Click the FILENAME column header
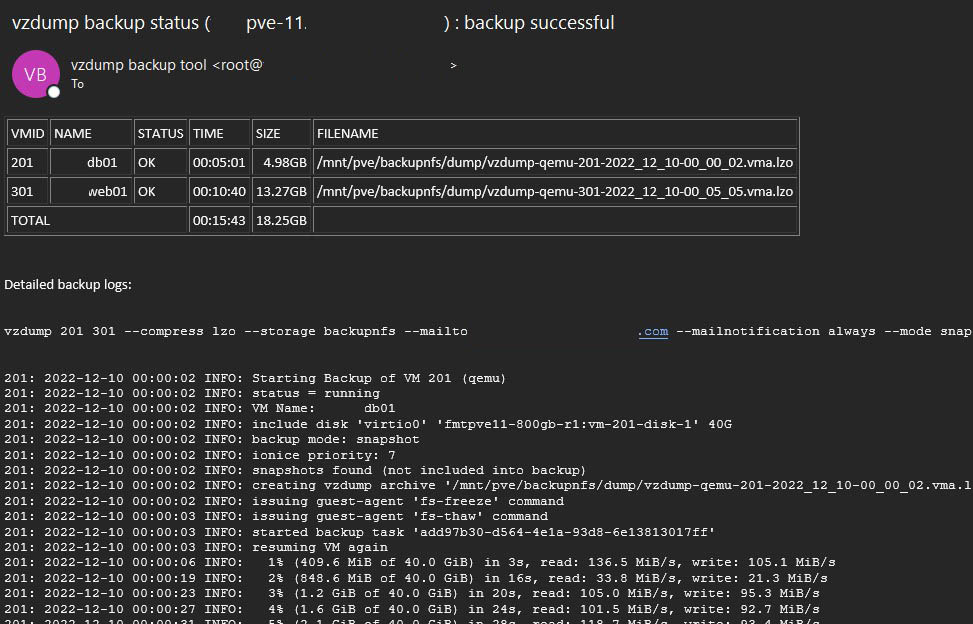The width and height of the screenshot is (973, 624). [347, 133]
